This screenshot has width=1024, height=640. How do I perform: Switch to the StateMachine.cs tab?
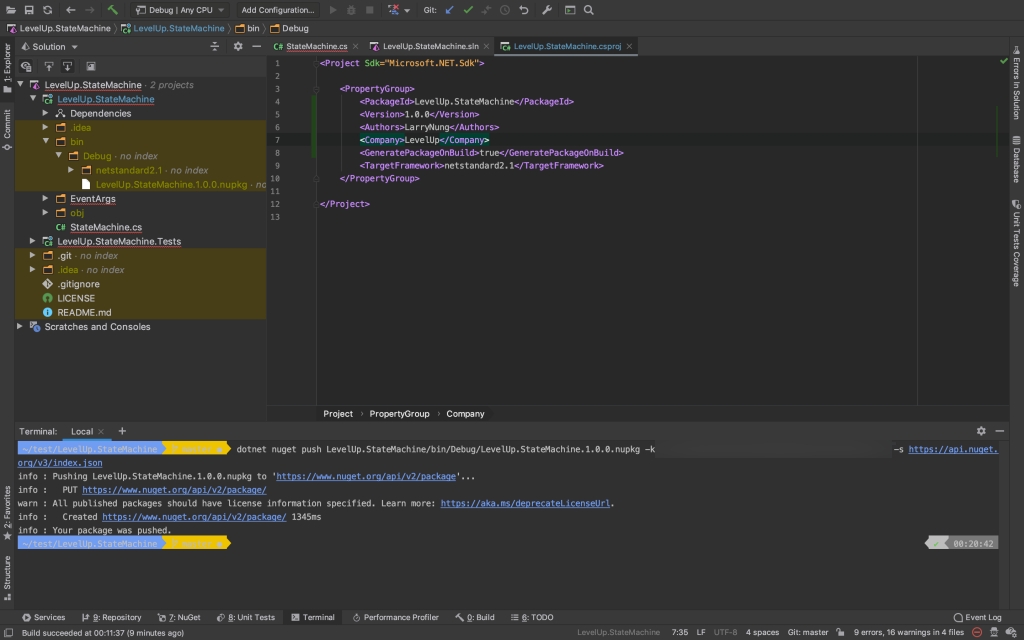pos(316,46)
